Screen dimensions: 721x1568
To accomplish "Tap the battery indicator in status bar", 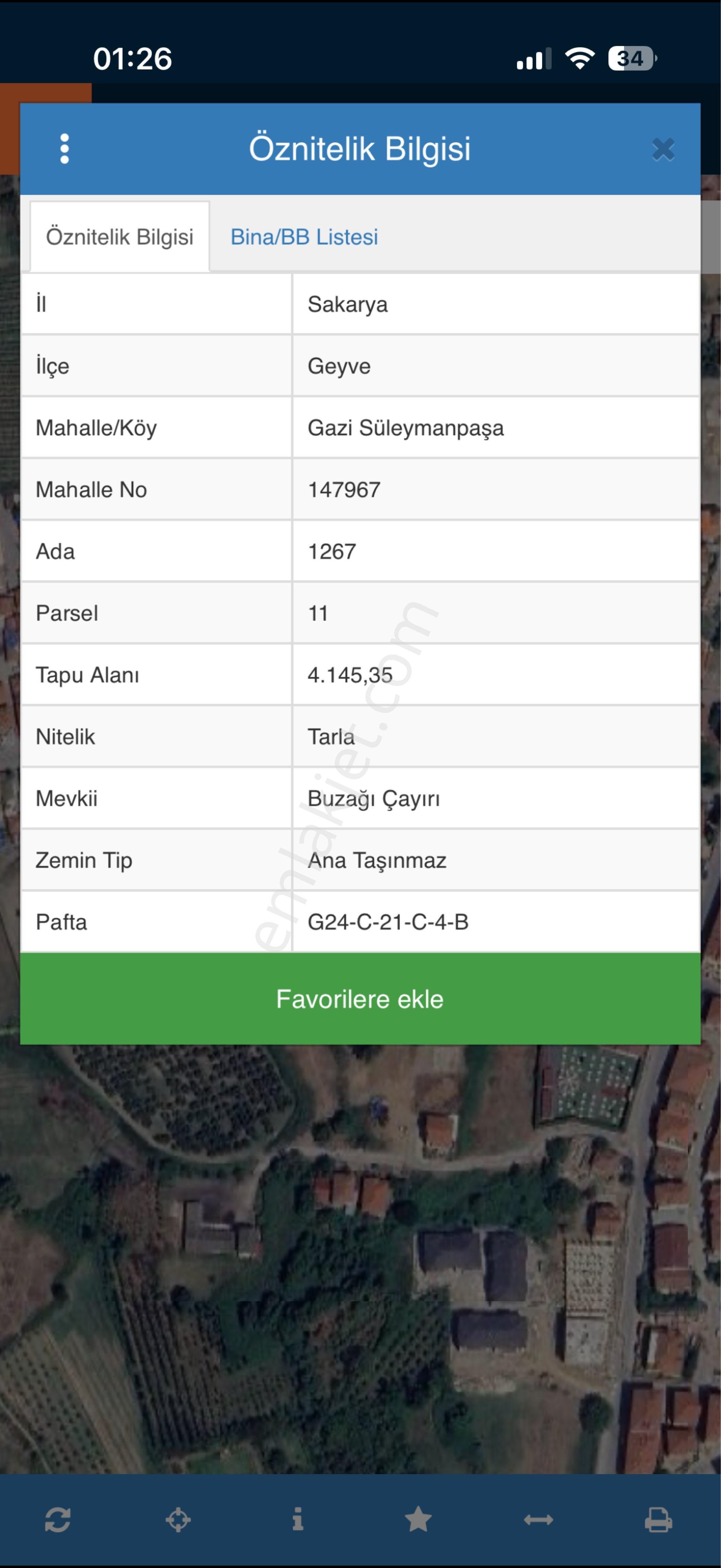I will (x=632, y=59).
